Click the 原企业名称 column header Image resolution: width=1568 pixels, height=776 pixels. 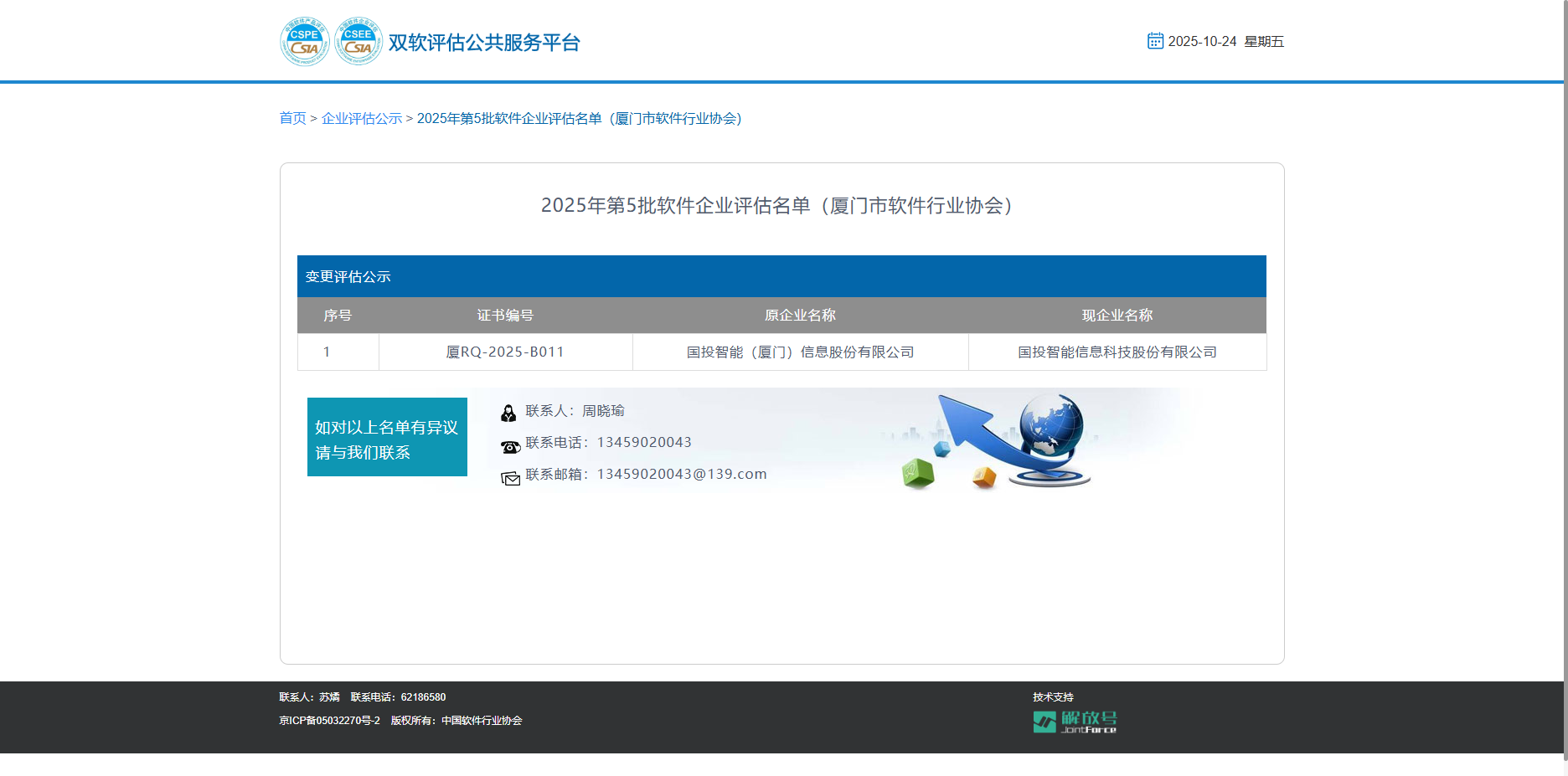(800, 316)
